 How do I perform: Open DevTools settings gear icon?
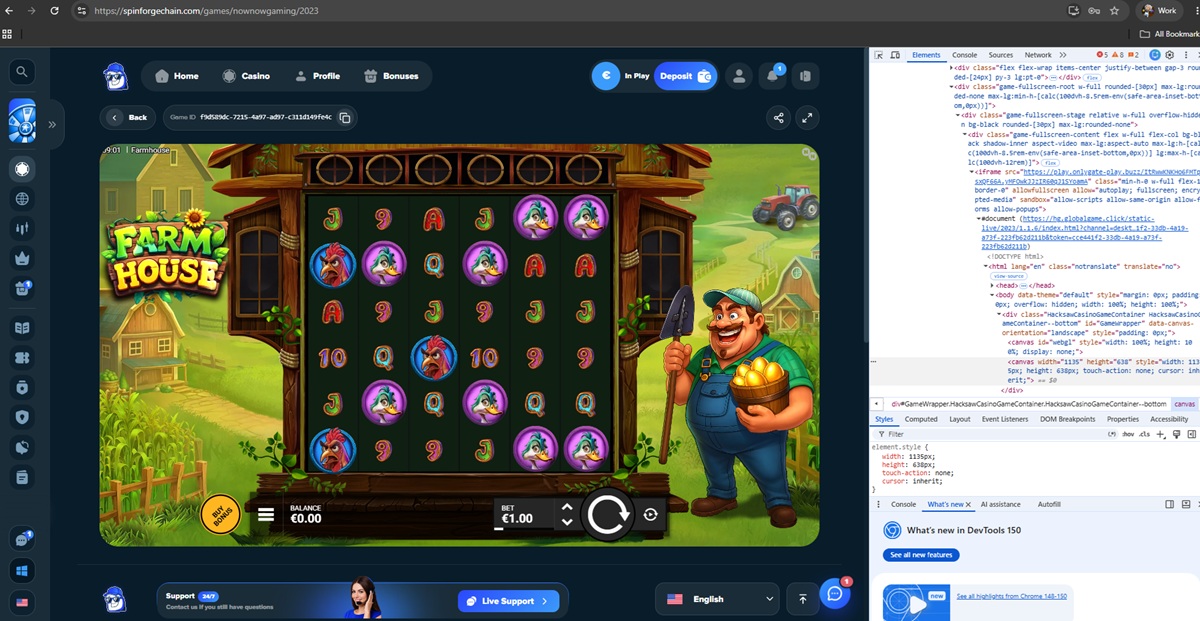coord(1169,55)
